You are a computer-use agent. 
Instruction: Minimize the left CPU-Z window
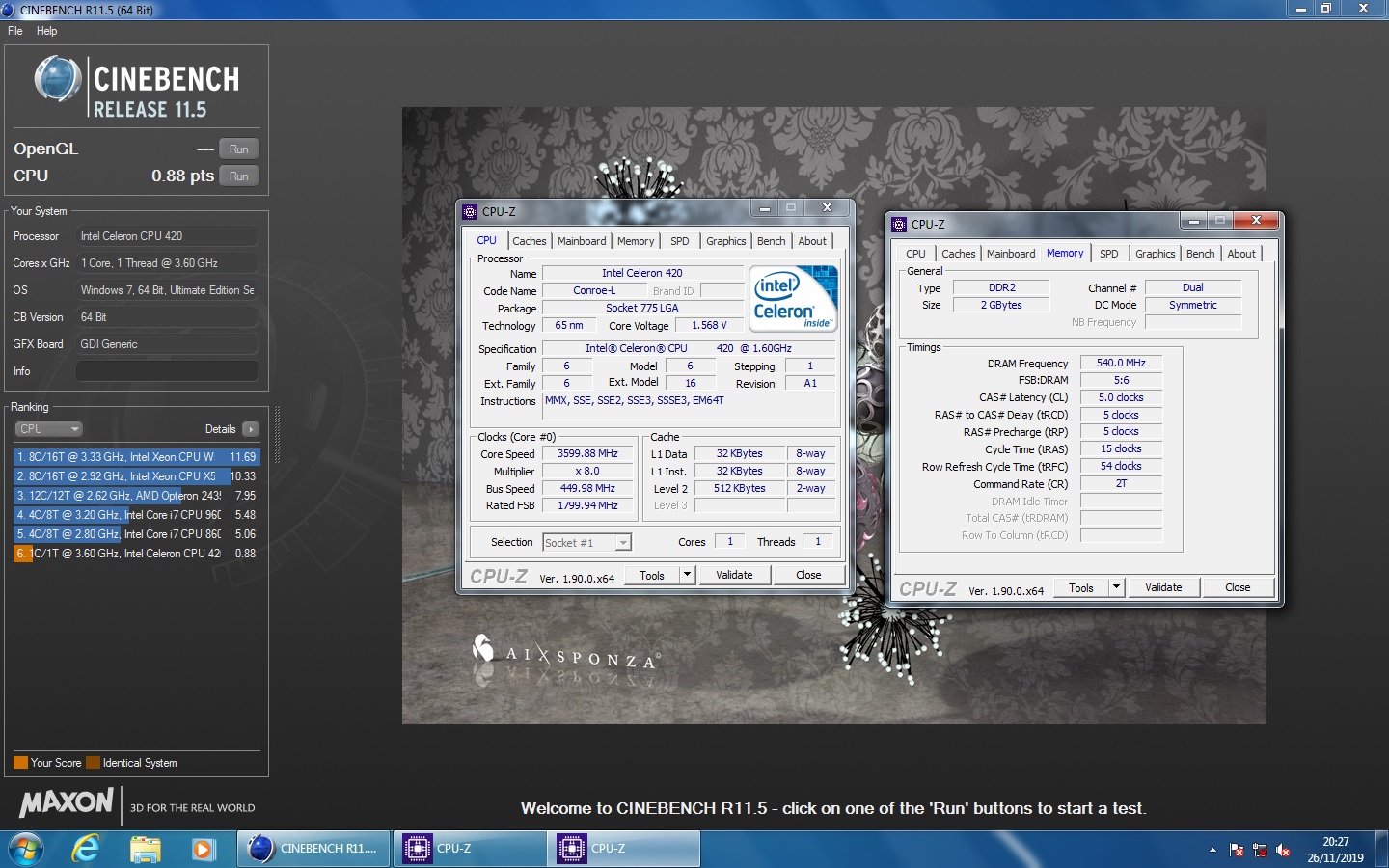pos(765,208)
